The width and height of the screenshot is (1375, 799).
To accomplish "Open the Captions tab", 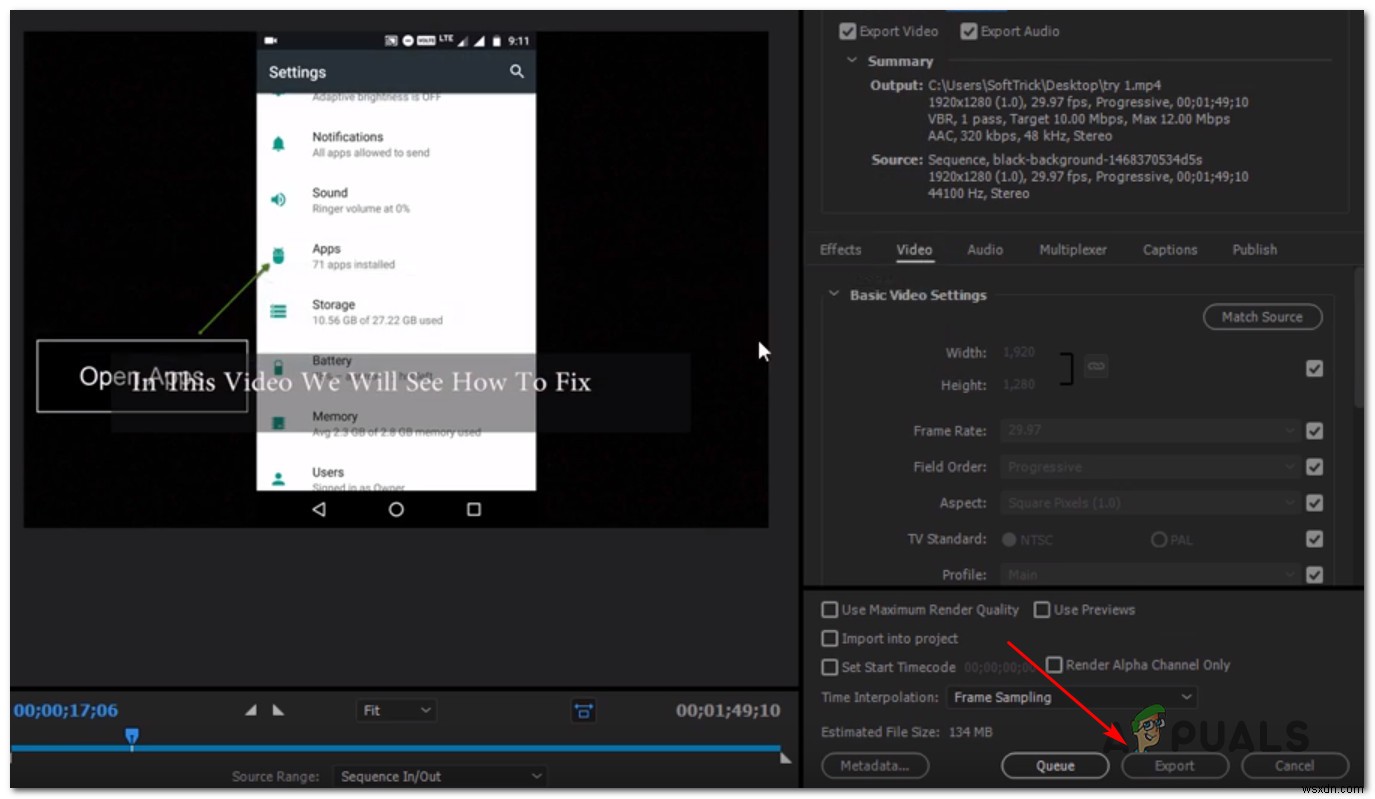I will coord(1169,249).
